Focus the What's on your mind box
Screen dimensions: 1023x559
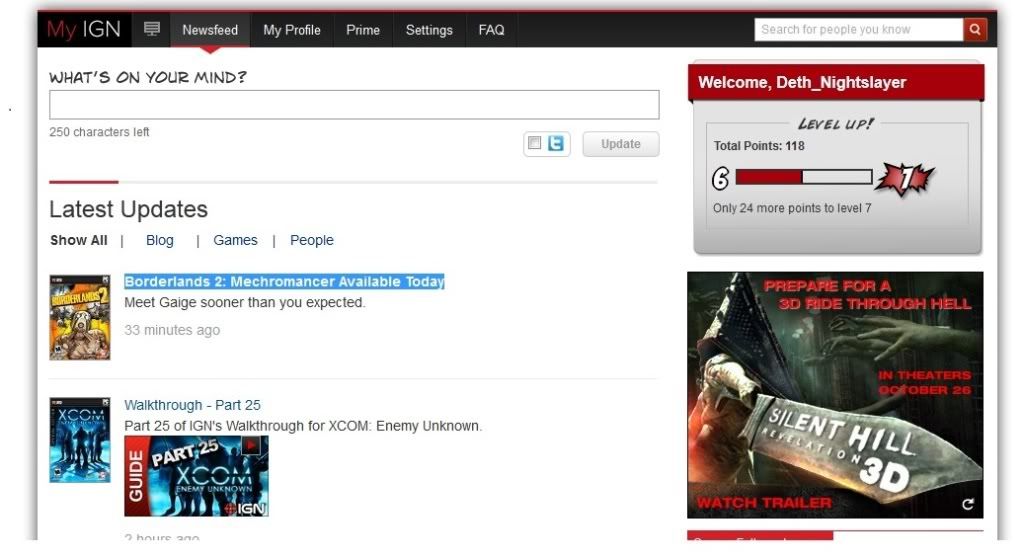pos(354,105)
